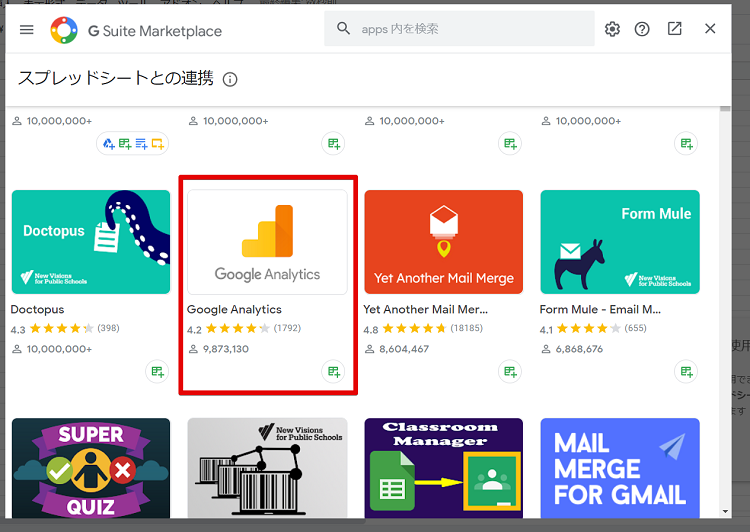Close the Marketplace dialog
This screenshot has width=750, height=532.
[x=710, y=29]
